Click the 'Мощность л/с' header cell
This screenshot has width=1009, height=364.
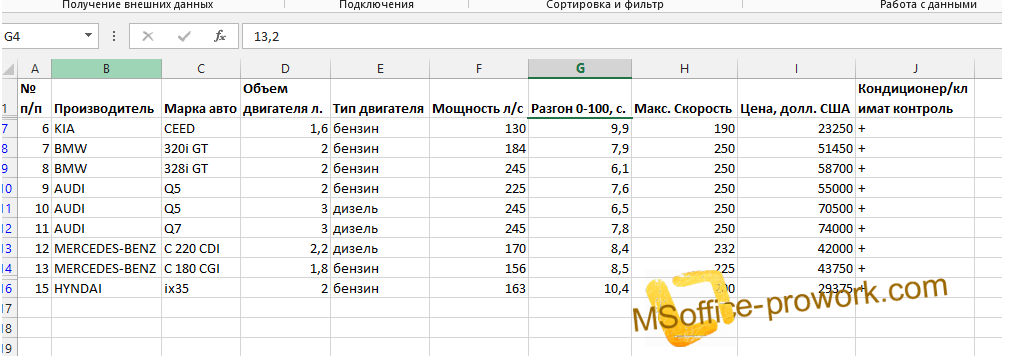478,98
